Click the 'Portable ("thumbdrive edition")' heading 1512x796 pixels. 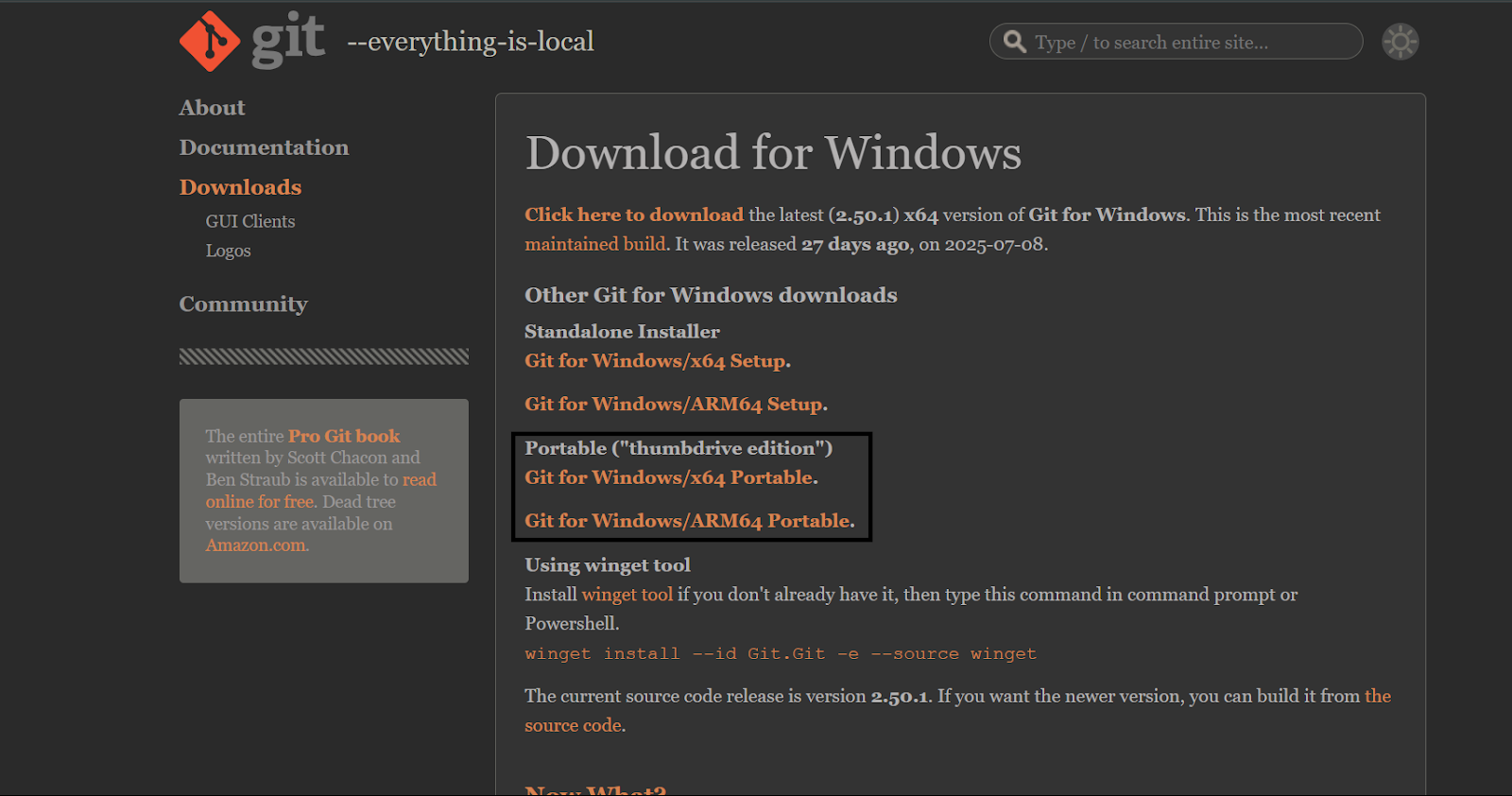click(679, 448)
